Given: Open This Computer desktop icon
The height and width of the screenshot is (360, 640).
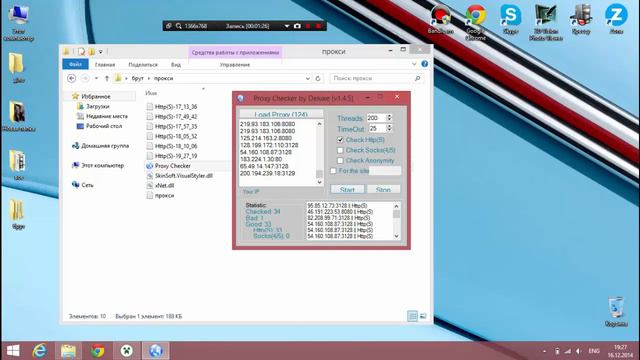Looking at the screenshot, I should pyautogui.click(x=18, y=22).
